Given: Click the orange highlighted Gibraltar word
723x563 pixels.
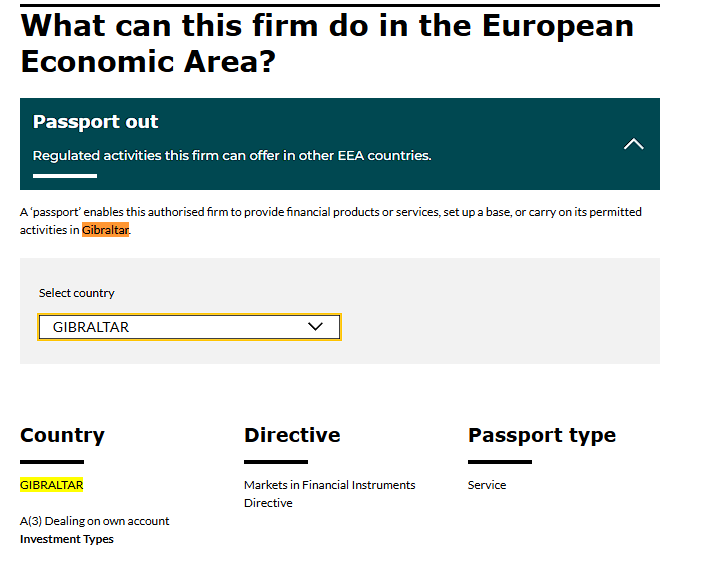Looking at the screenshot, I should pos(105,230).
